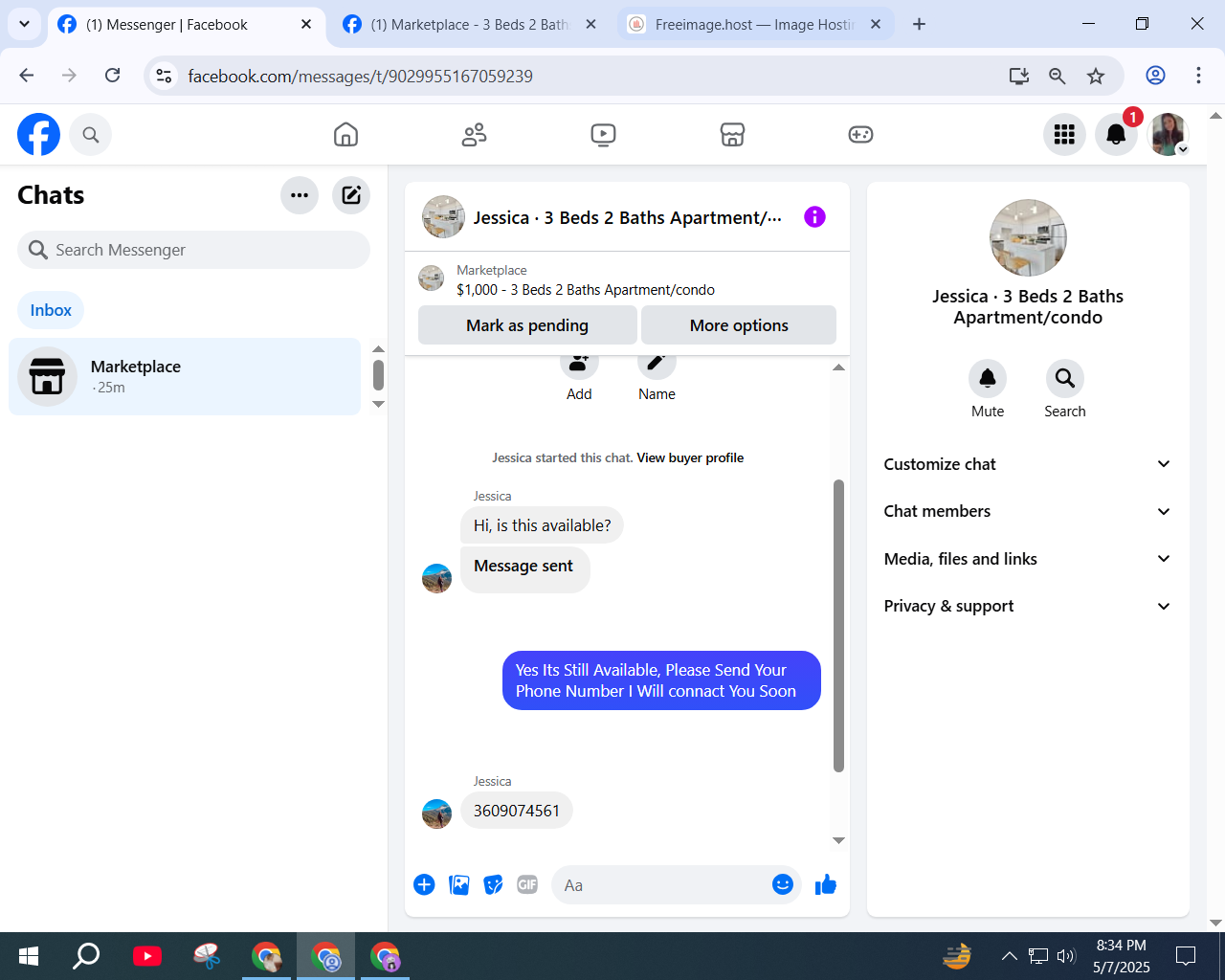Click chat list scrollbar thumb
The width and height of the screenshot is (1225, 980).
(378, 374)
